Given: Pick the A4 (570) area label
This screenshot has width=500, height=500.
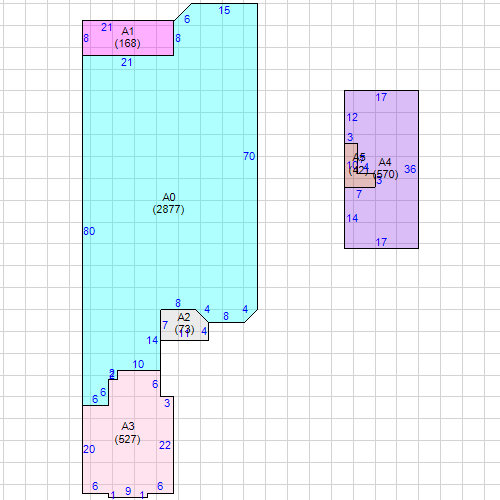Looking at the screenshot, I should pyautogui.click(x=385, y=168).
